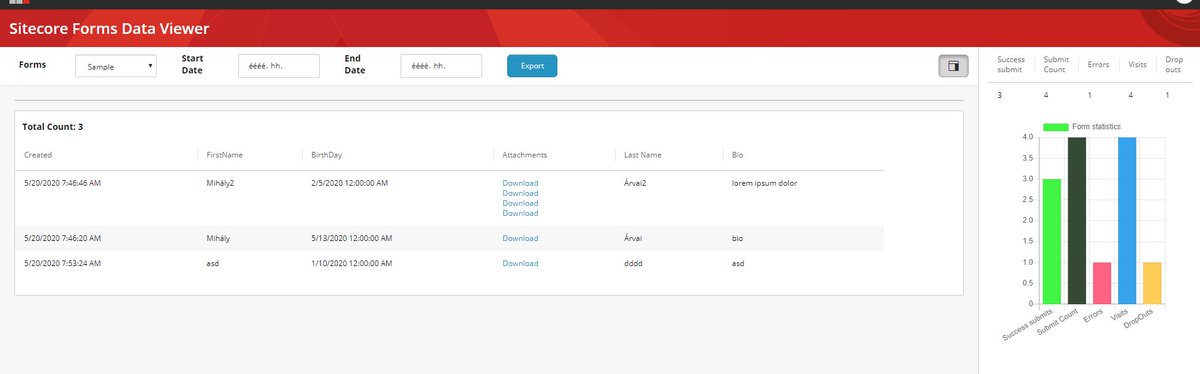This screenshot has height=374, width=1200.
Task: Click birthday cell 5/13/2020 12:00:00 AM
Action: [351, 238]
